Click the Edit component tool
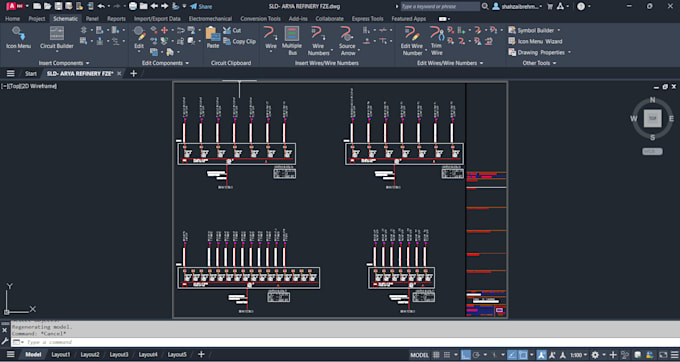This screenshot has height=362, width=680. pyautogui.click(x=139, y=38)
